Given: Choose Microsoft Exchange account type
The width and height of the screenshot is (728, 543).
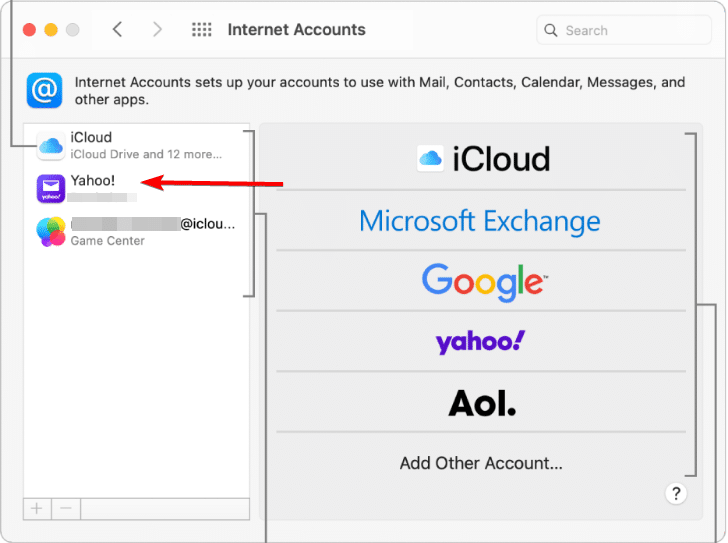Looking at the screenshot, I should tap(480, 221).
